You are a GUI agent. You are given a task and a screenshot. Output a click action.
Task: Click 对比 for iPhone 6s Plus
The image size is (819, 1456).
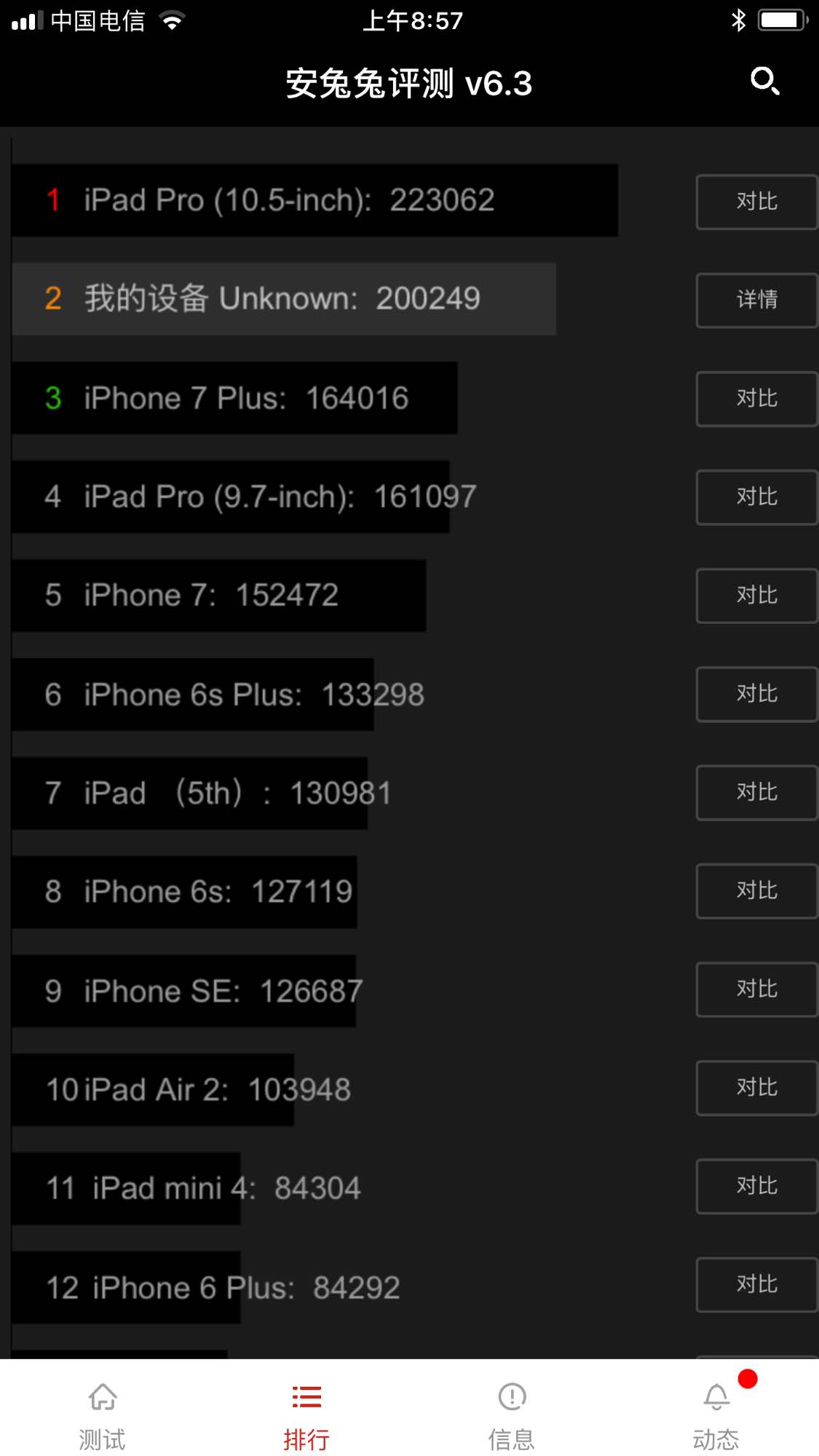click(x=756, y=694)
